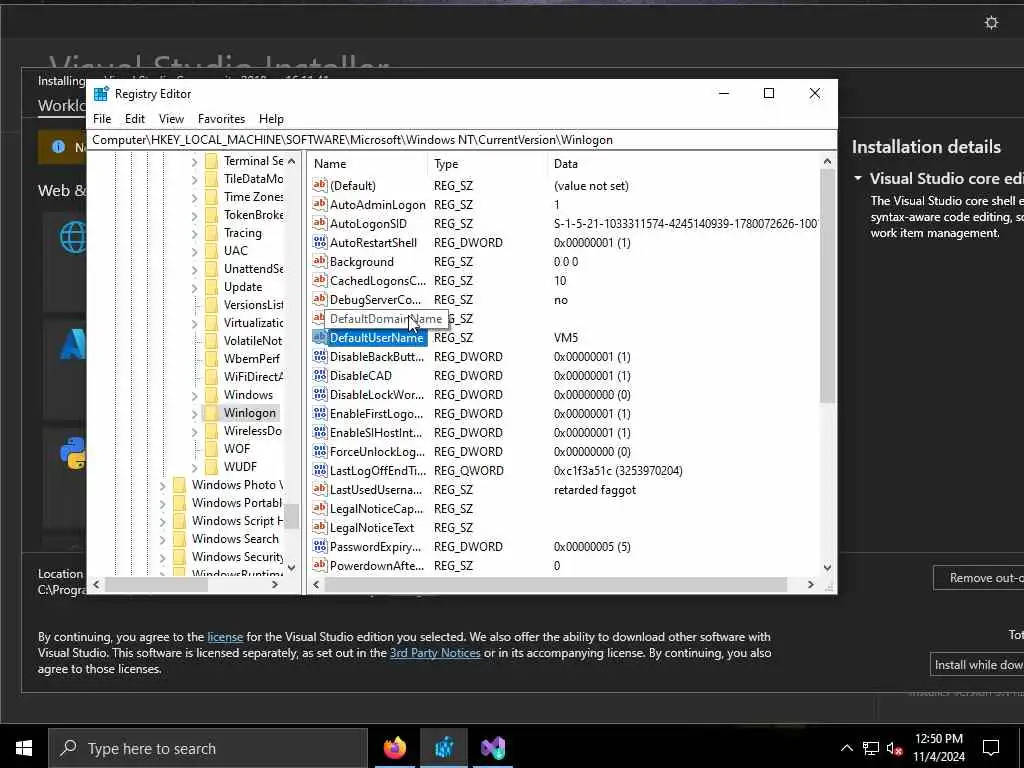
Task: Open Install while downloading dropdown
Action: tap(977, 665)
